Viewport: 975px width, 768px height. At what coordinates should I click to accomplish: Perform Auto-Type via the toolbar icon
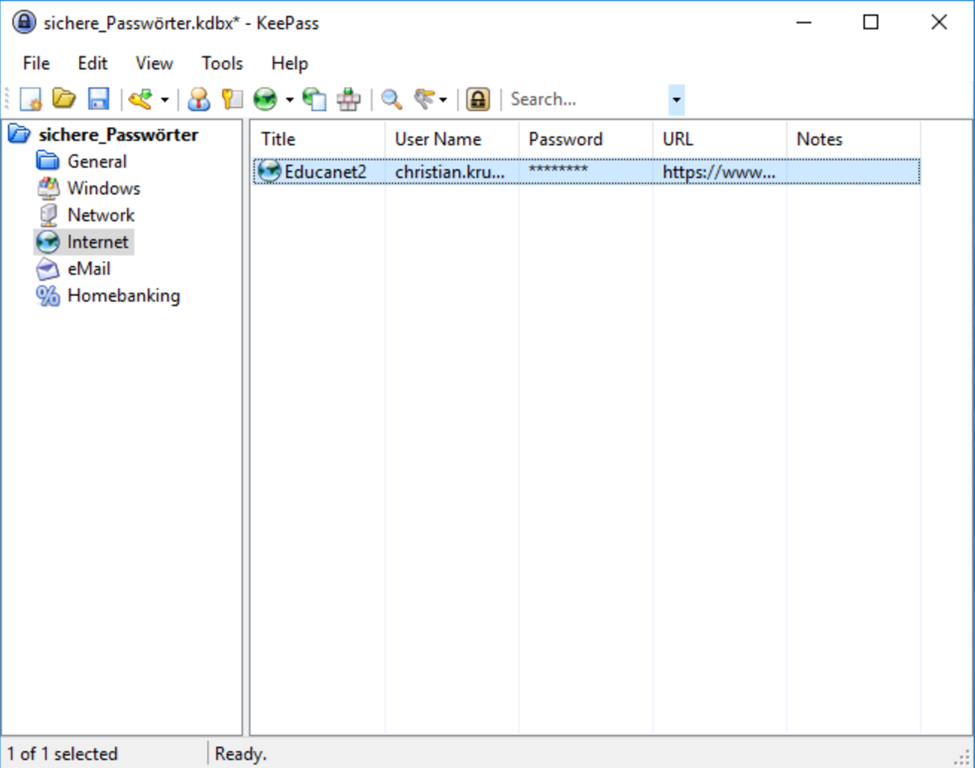point(348,99)
